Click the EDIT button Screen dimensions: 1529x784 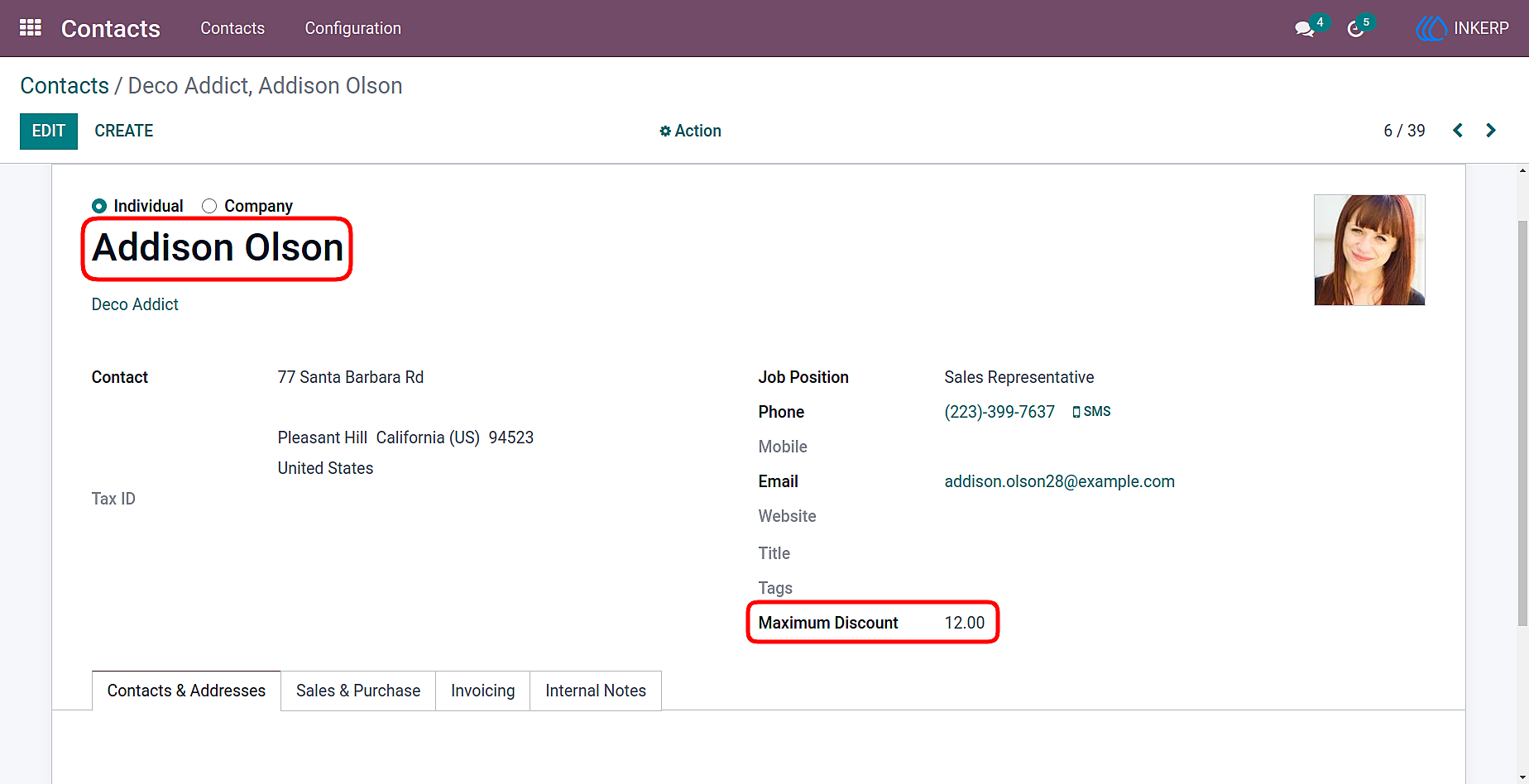pyautogui.click(x=49, y=131)
